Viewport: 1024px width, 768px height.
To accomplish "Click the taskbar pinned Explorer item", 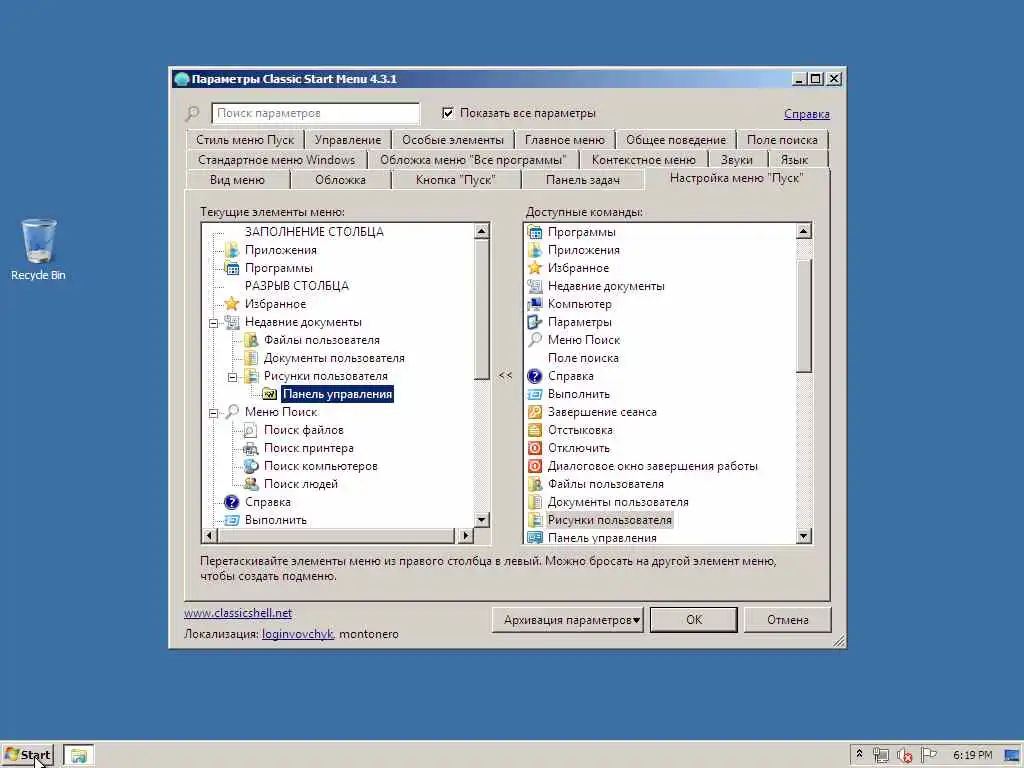I will pos(79,756).
